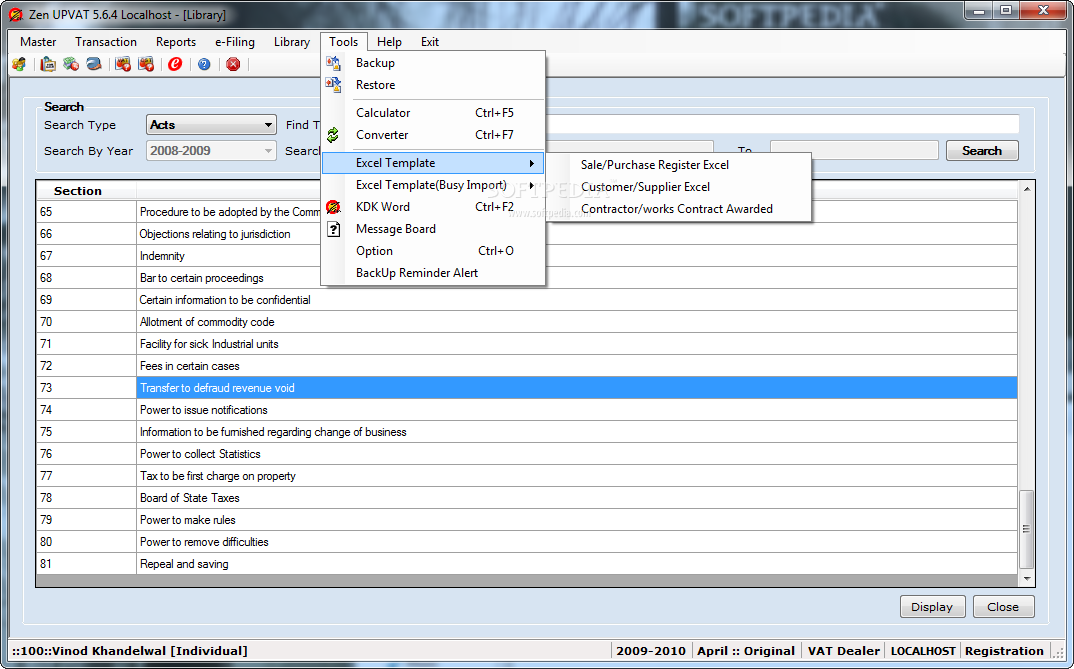Image resolution: width=1074 pixels, height=669 pixels.
Task: Click 'VAT Dealer' in status bar
Action: 843,651
